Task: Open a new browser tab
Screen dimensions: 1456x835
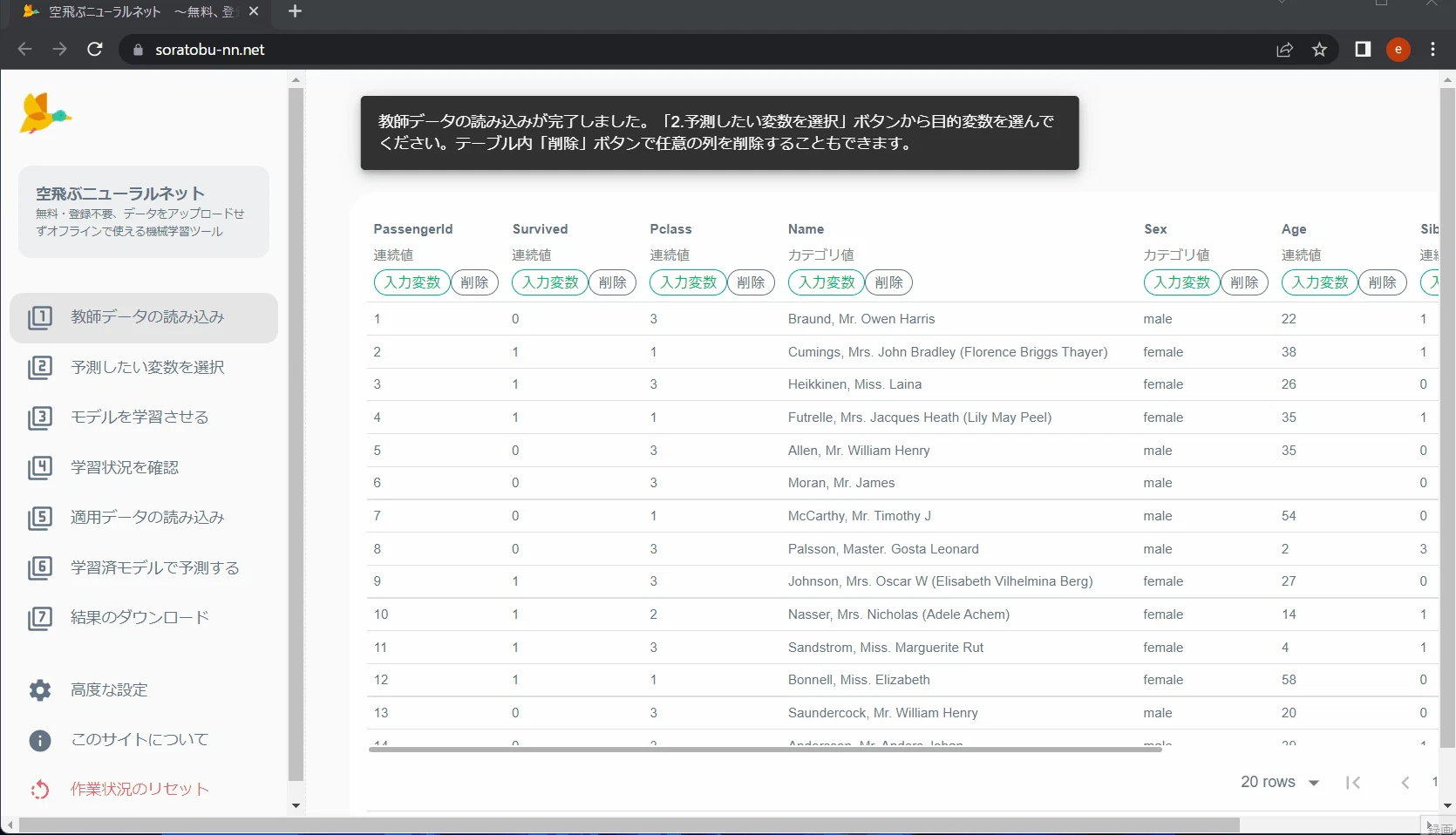Action: [x=295, y=11]
